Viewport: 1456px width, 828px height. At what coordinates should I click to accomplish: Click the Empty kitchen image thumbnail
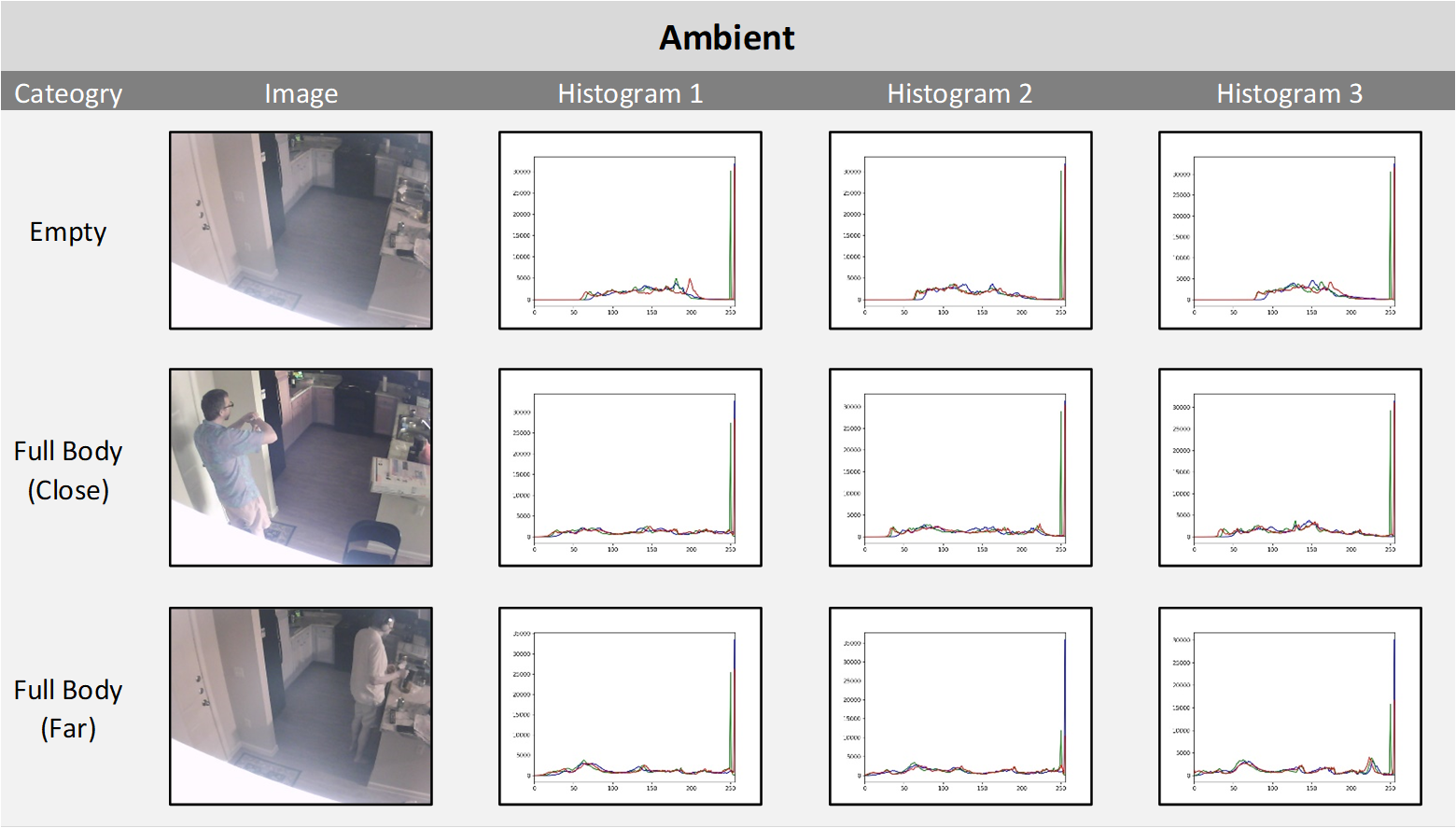pos(301,231)
